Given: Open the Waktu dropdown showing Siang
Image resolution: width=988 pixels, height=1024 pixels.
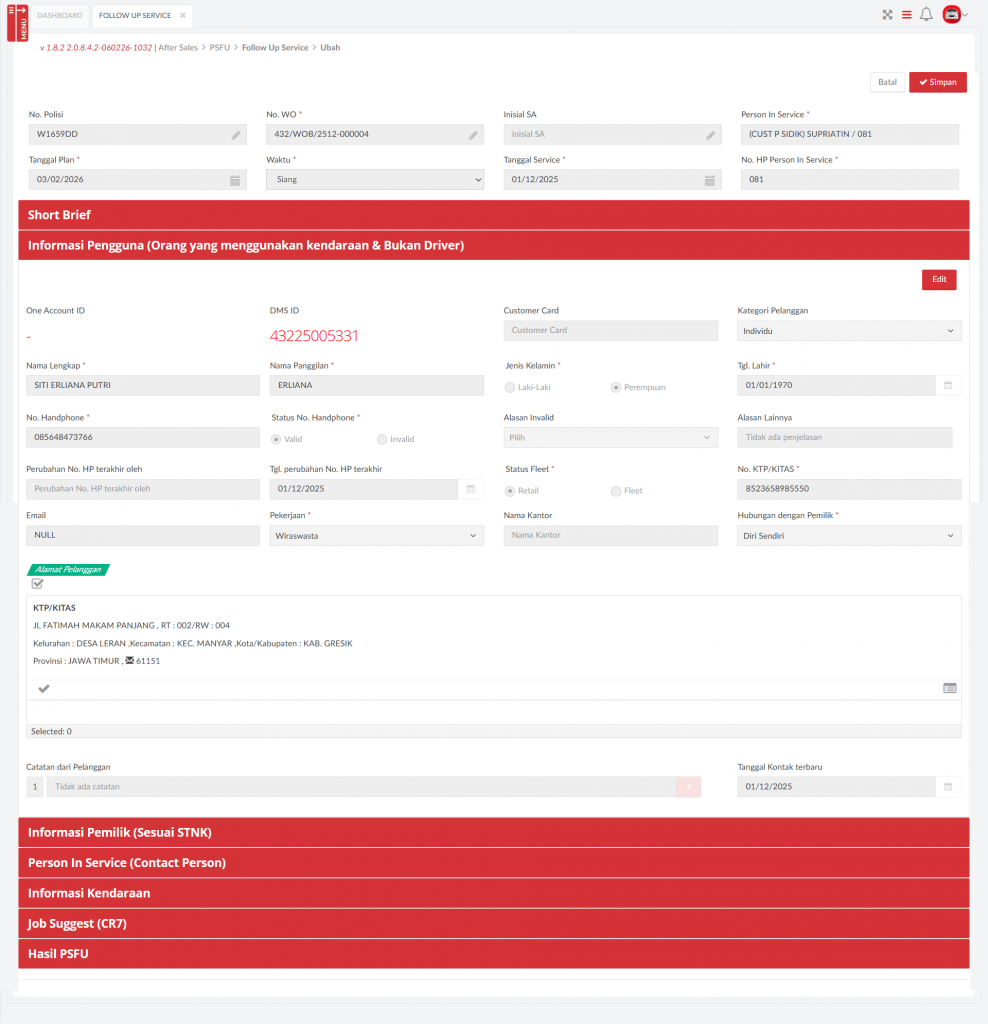Looking at the screenshot, I should click(375, 180).
